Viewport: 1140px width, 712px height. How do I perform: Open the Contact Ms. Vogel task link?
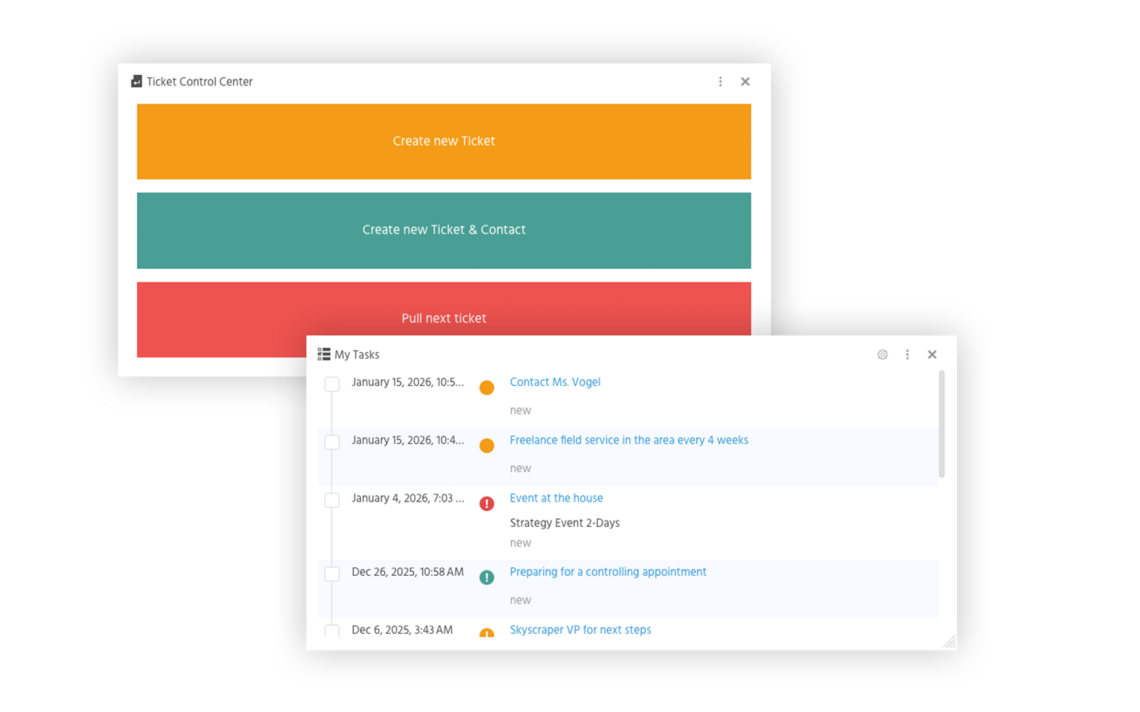555,382
